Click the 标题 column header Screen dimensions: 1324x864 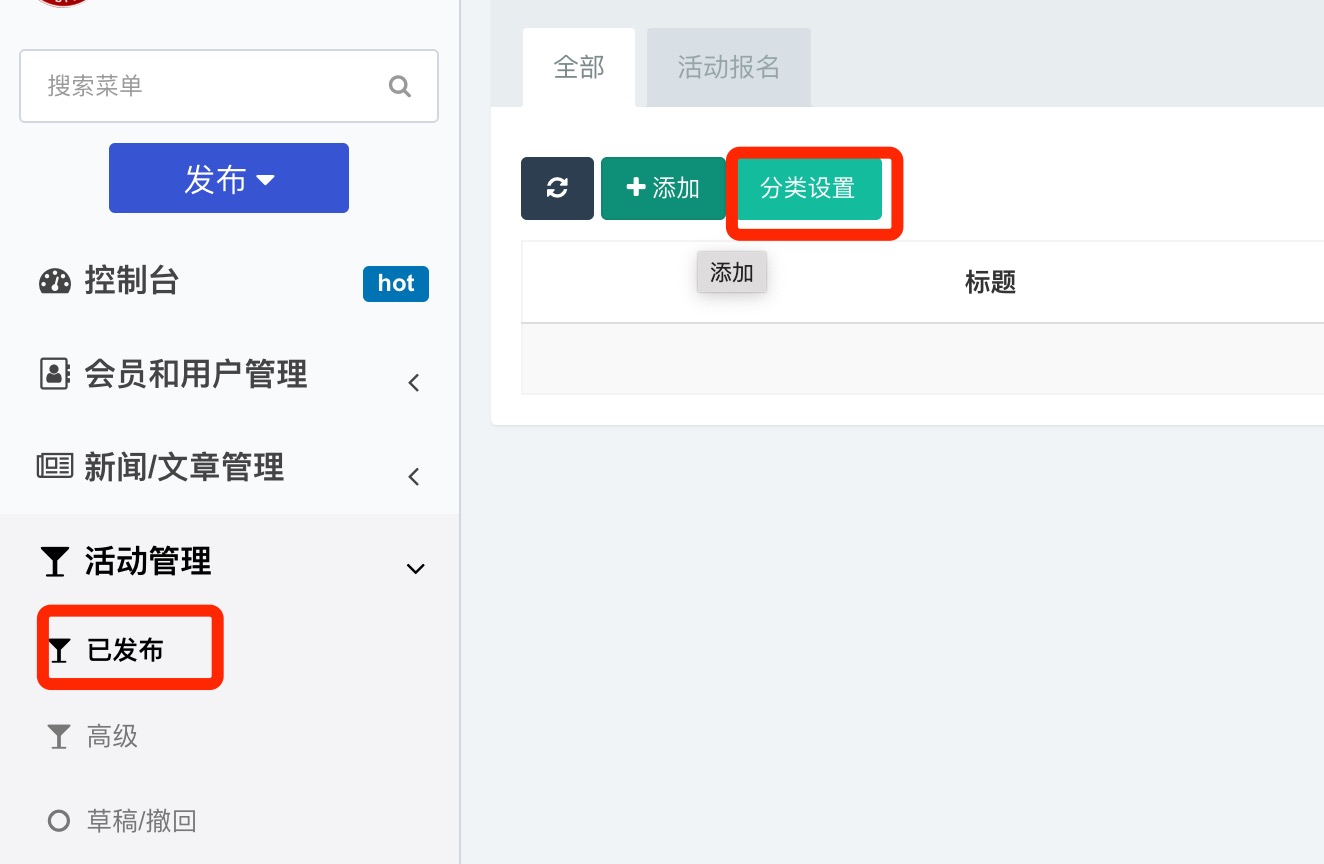(990, 283)
